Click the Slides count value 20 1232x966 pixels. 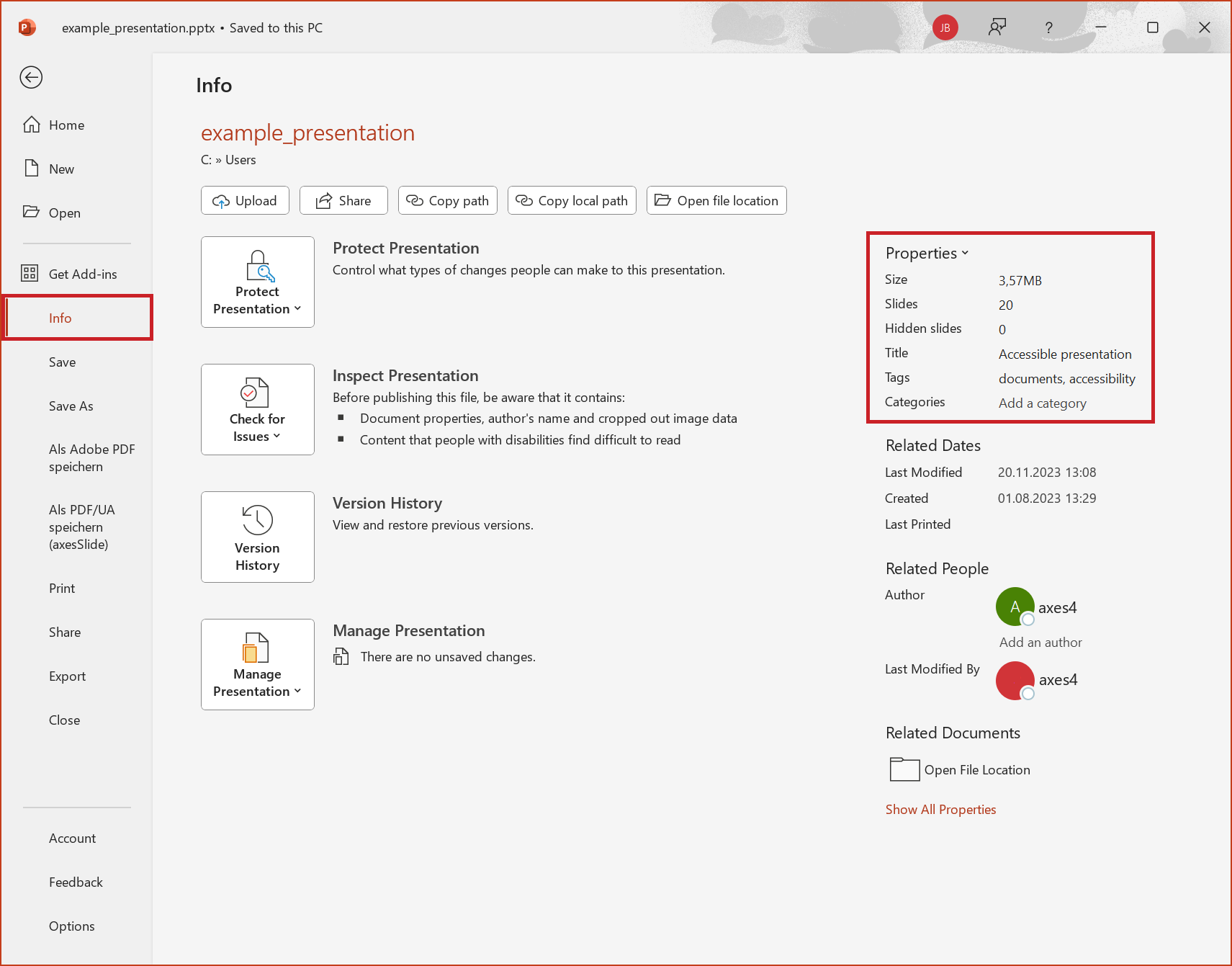click(x=1006, y=305)
